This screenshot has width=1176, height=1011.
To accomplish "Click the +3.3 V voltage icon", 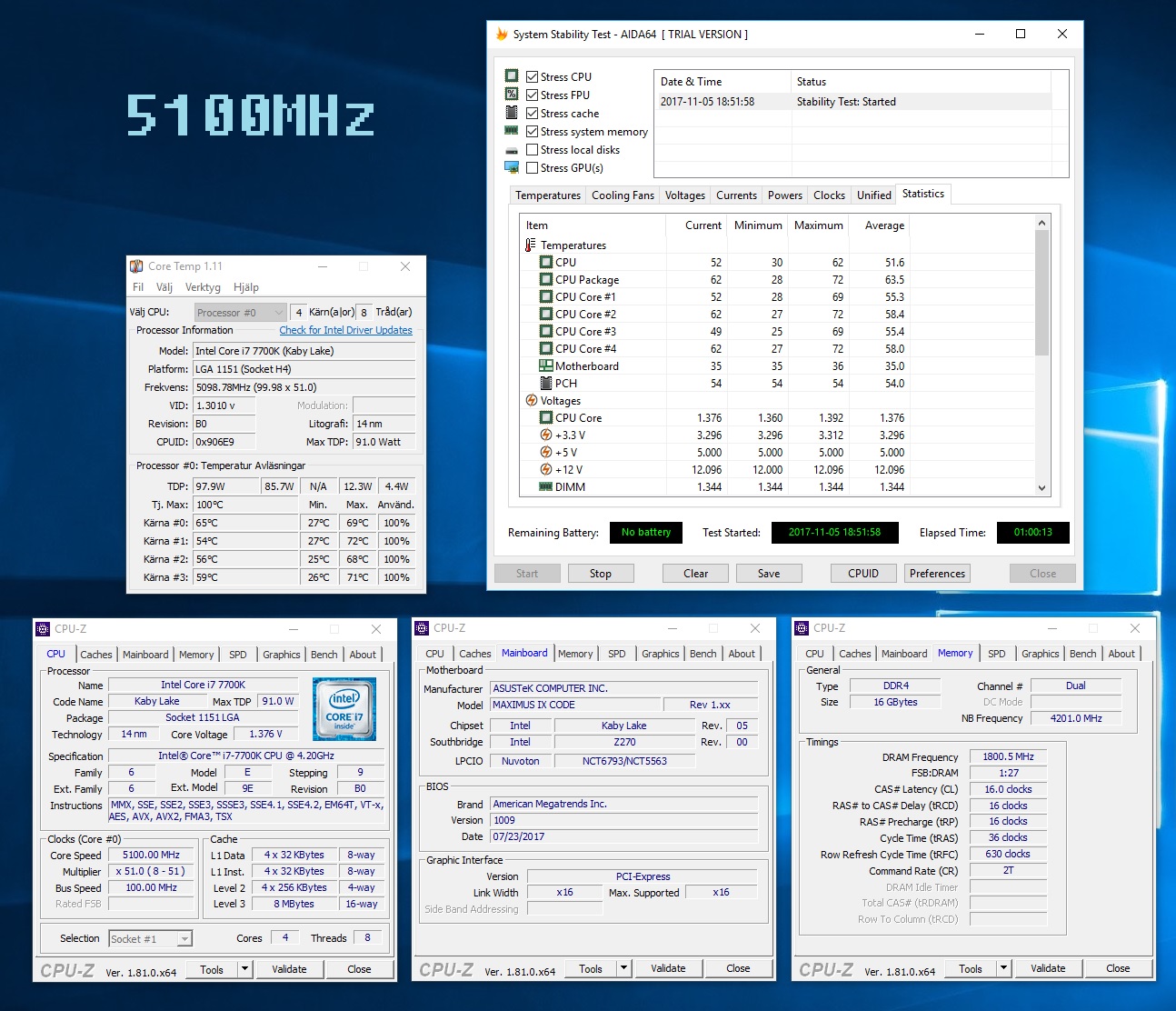I will point(546,435).
